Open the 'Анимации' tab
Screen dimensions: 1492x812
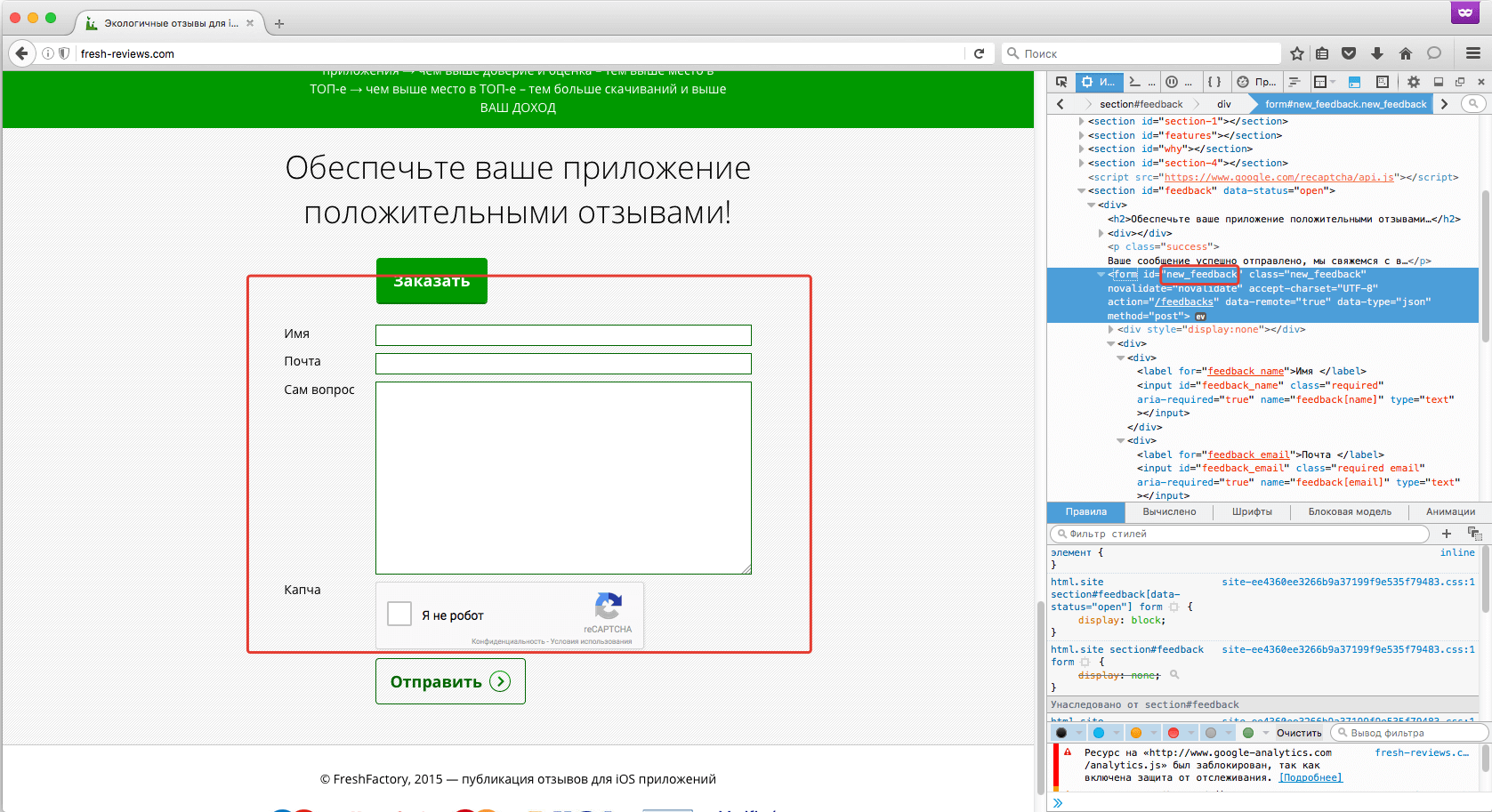pos(1450,511)
